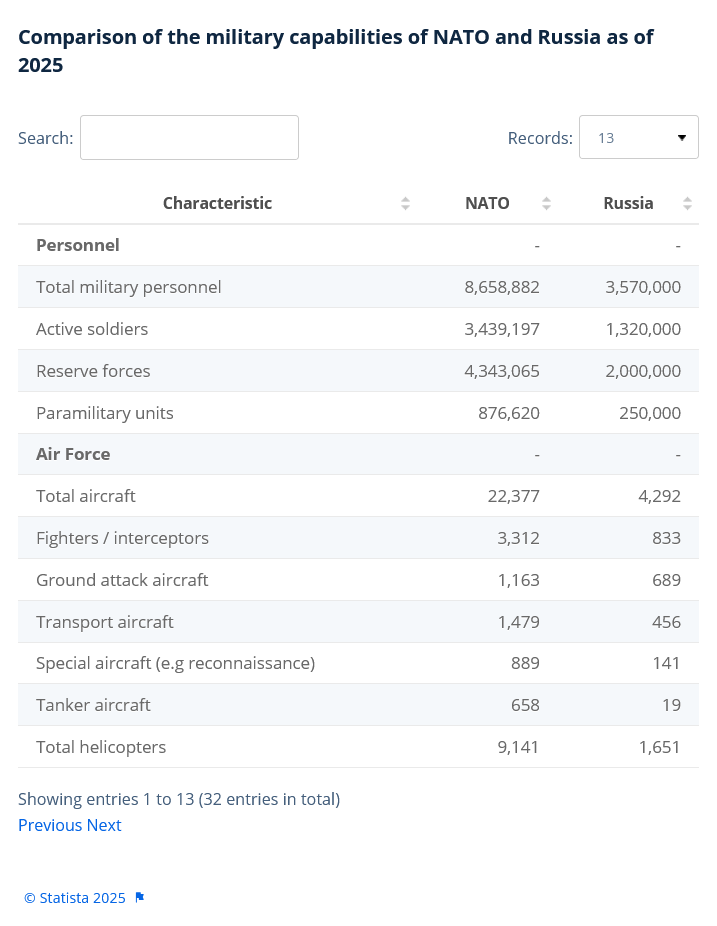Select the Paramilitary units row label
717x926 pixels.
105,413
